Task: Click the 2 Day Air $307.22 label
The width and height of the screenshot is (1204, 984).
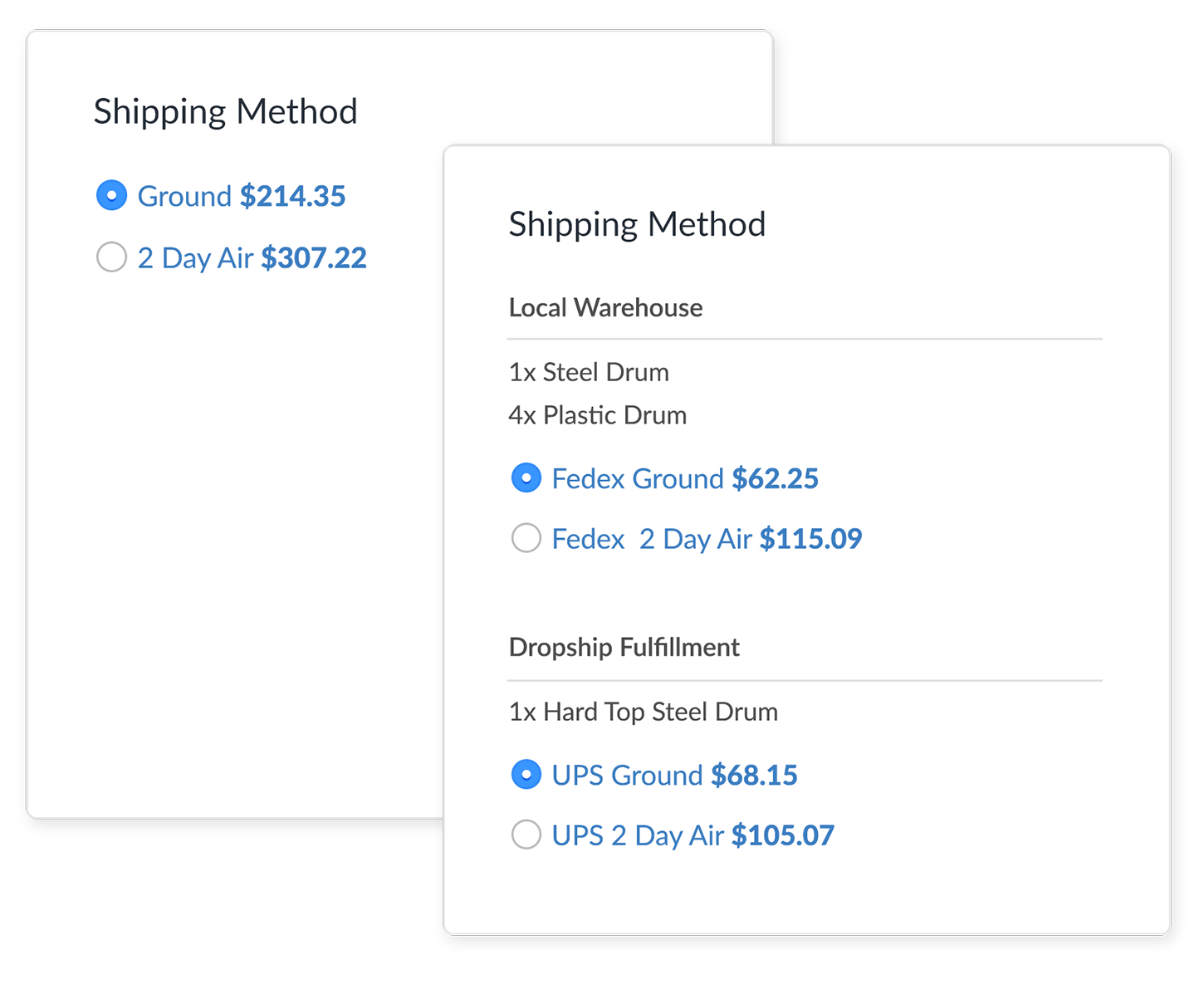Action: tap(252, 258)
